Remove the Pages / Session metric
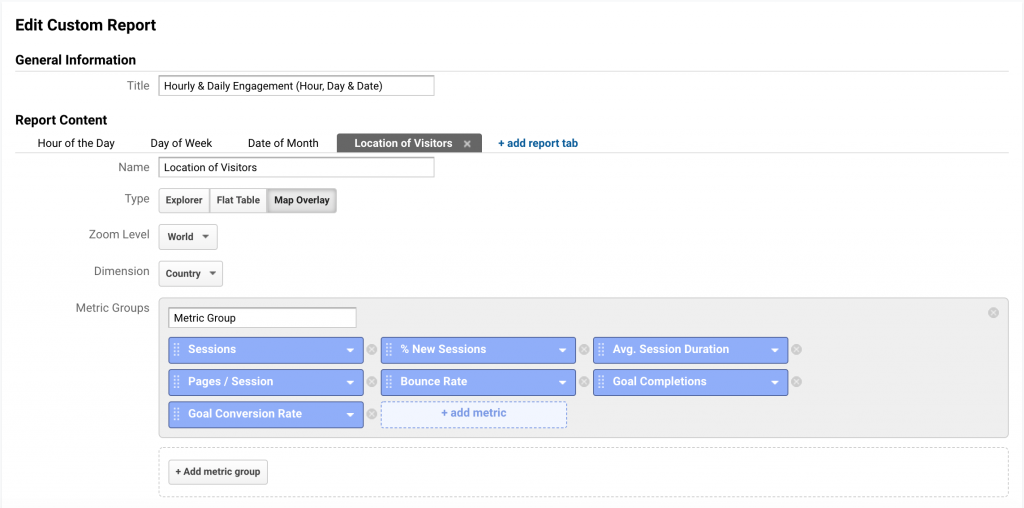 coord(372,382)
